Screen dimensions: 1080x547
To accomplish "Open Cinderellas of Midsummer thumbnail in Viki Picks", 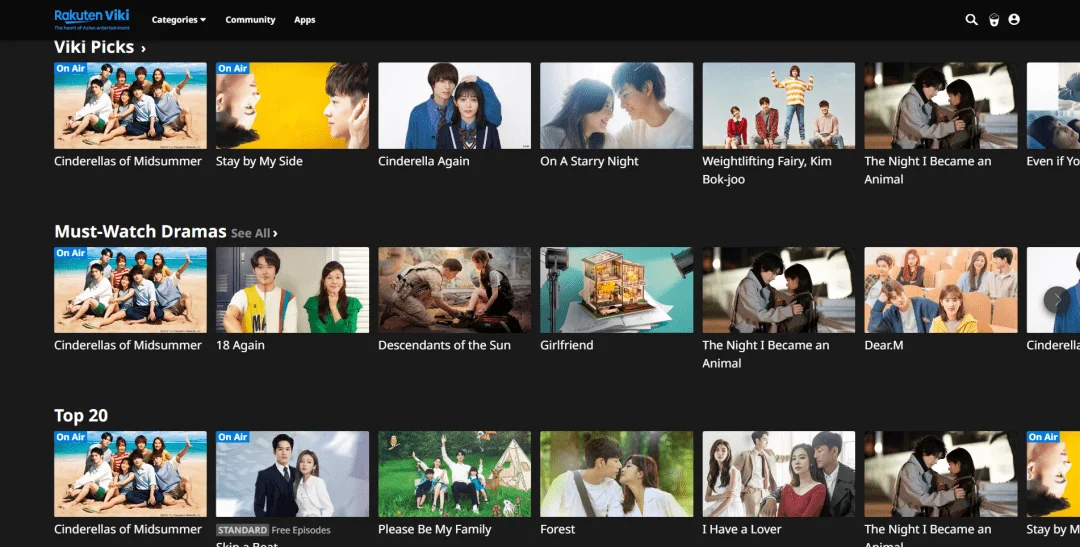I will click(130, 105).
